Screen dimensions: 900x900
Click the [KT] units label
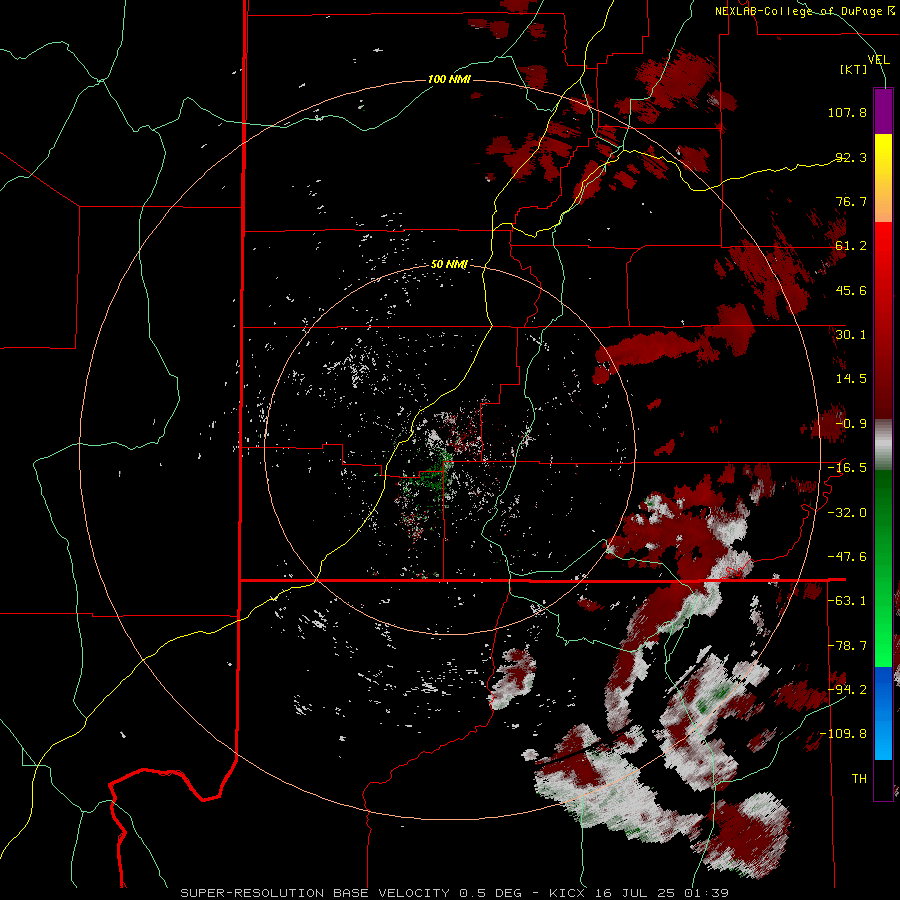click(x=854, y=69)
